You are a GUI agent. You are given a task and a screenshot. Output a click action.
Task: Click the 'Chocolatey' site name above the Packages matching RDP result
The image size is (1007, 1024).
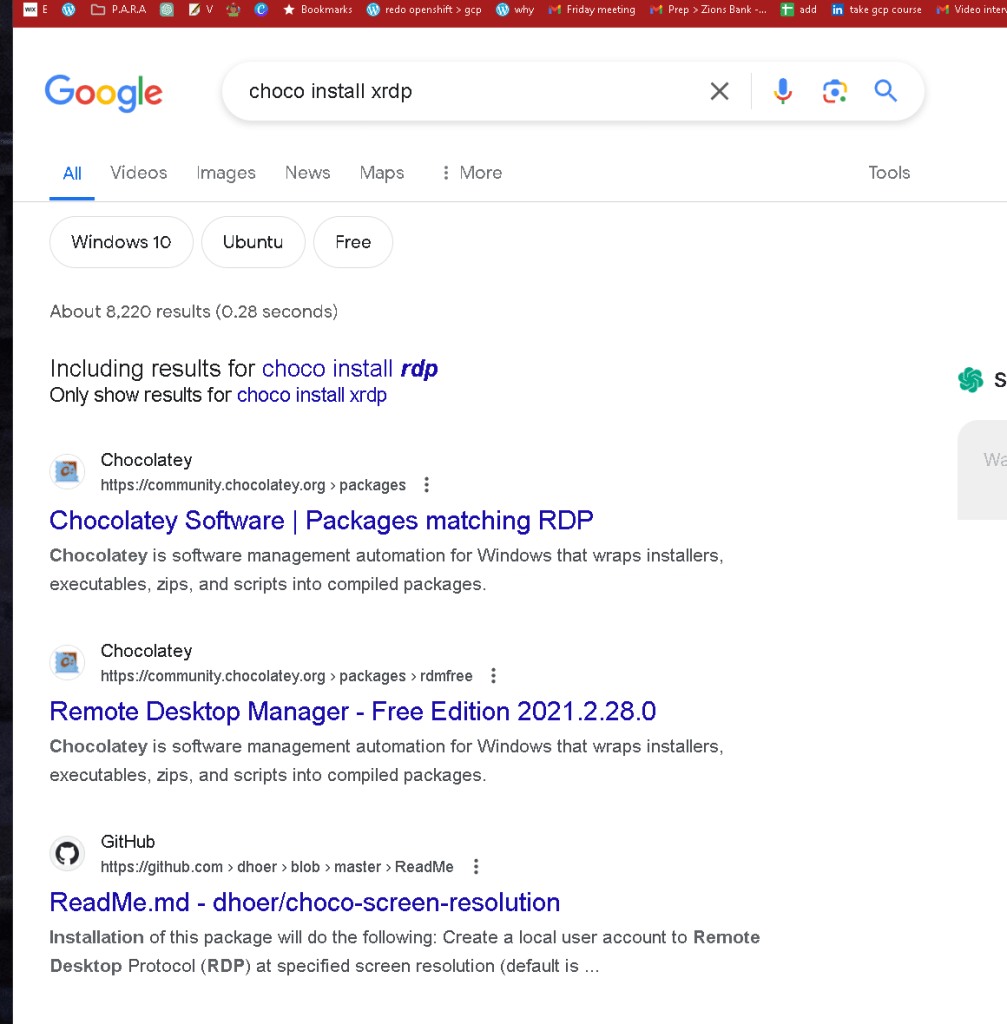[x=146, y=460]
